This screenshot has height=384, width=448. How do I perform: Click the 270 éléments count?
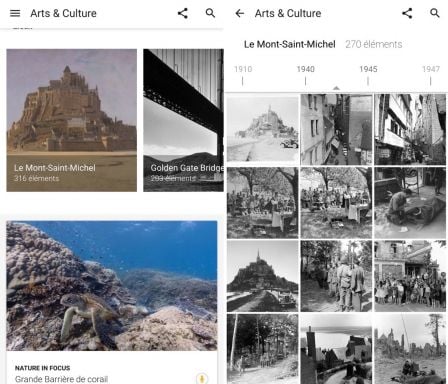374,44
